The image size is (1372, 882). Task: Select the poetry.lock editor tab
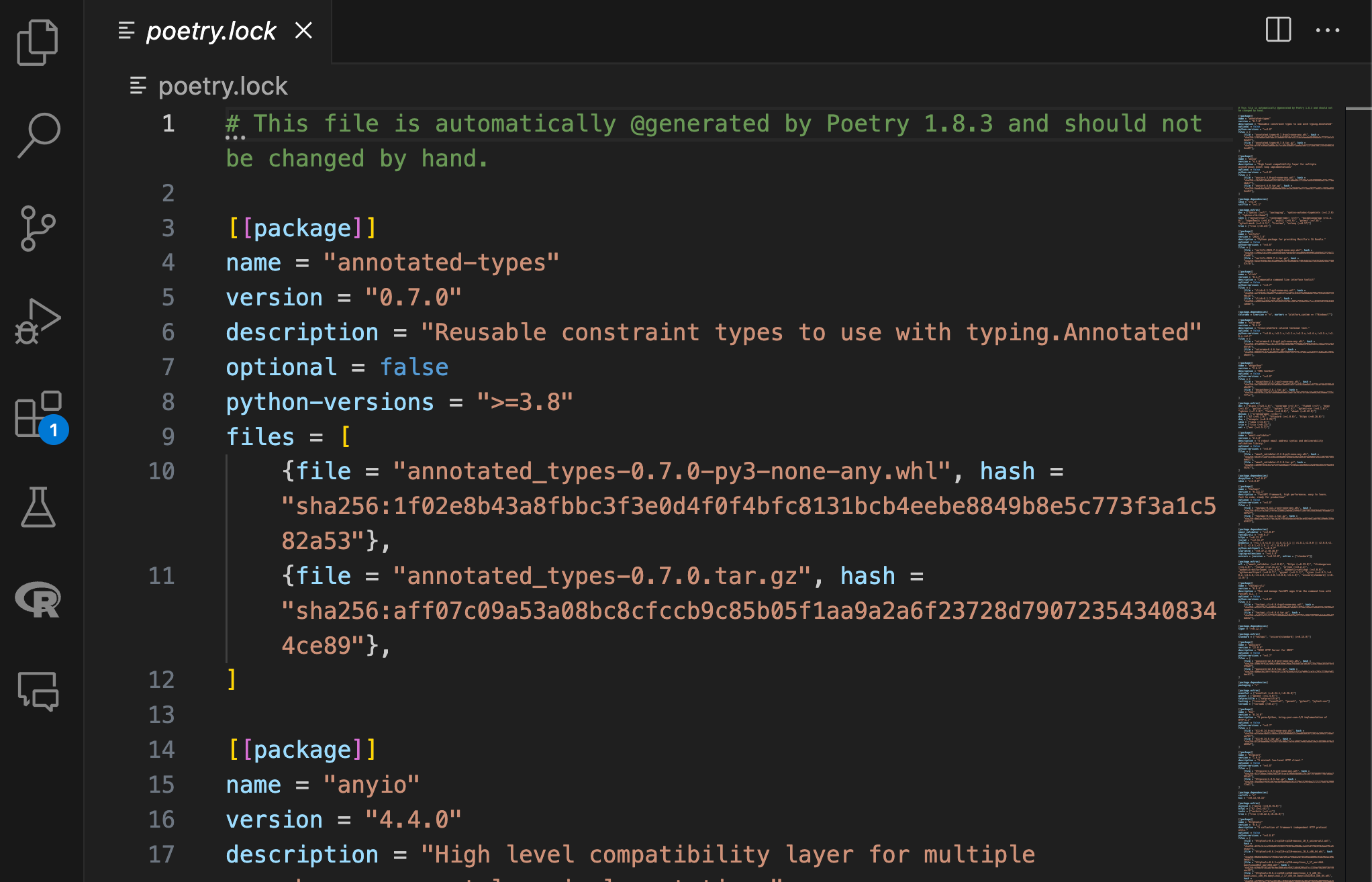tap(210, 31)
